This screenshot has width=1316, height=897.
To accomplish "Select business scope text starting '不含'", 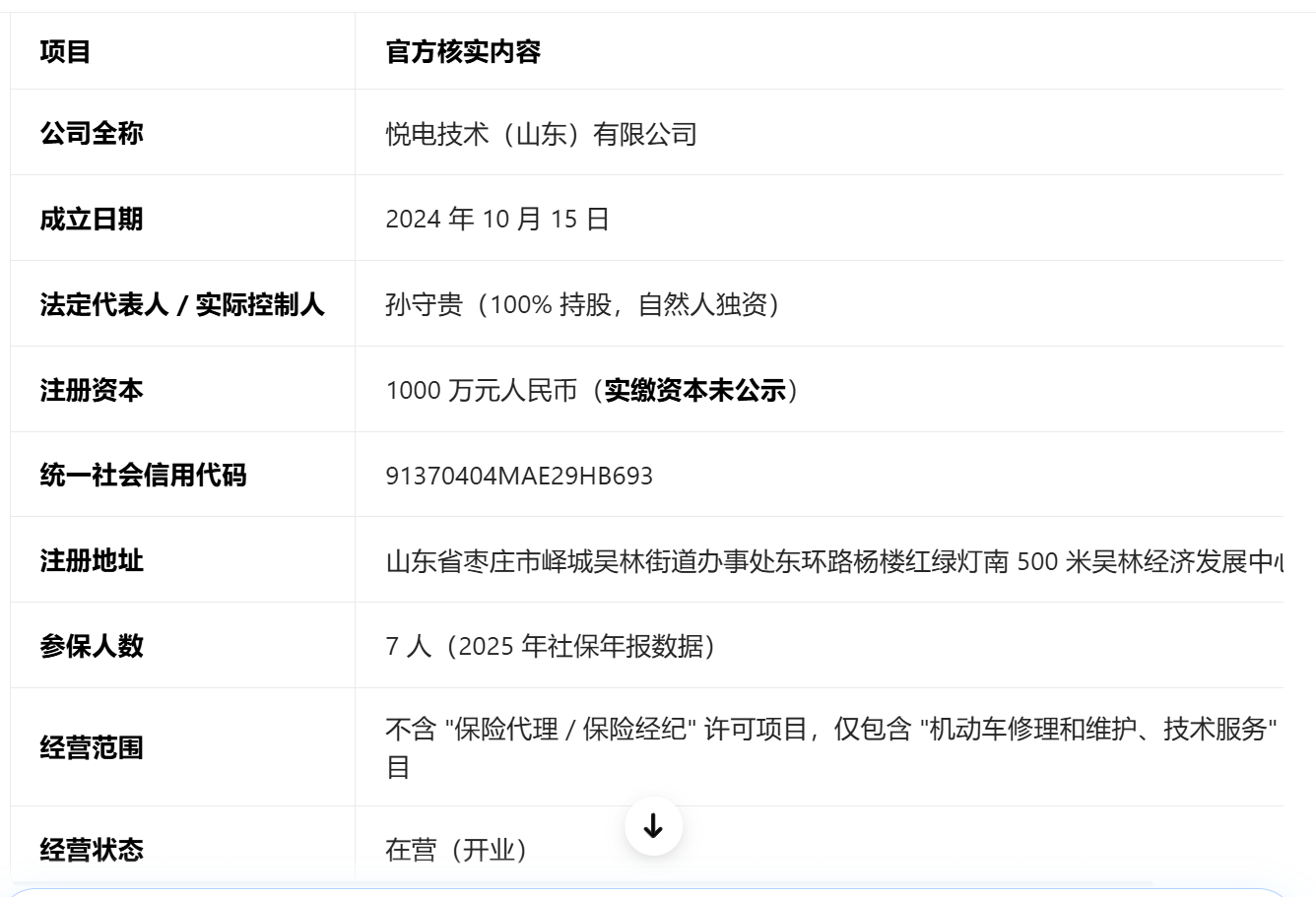I will click(x=832, y=747).
